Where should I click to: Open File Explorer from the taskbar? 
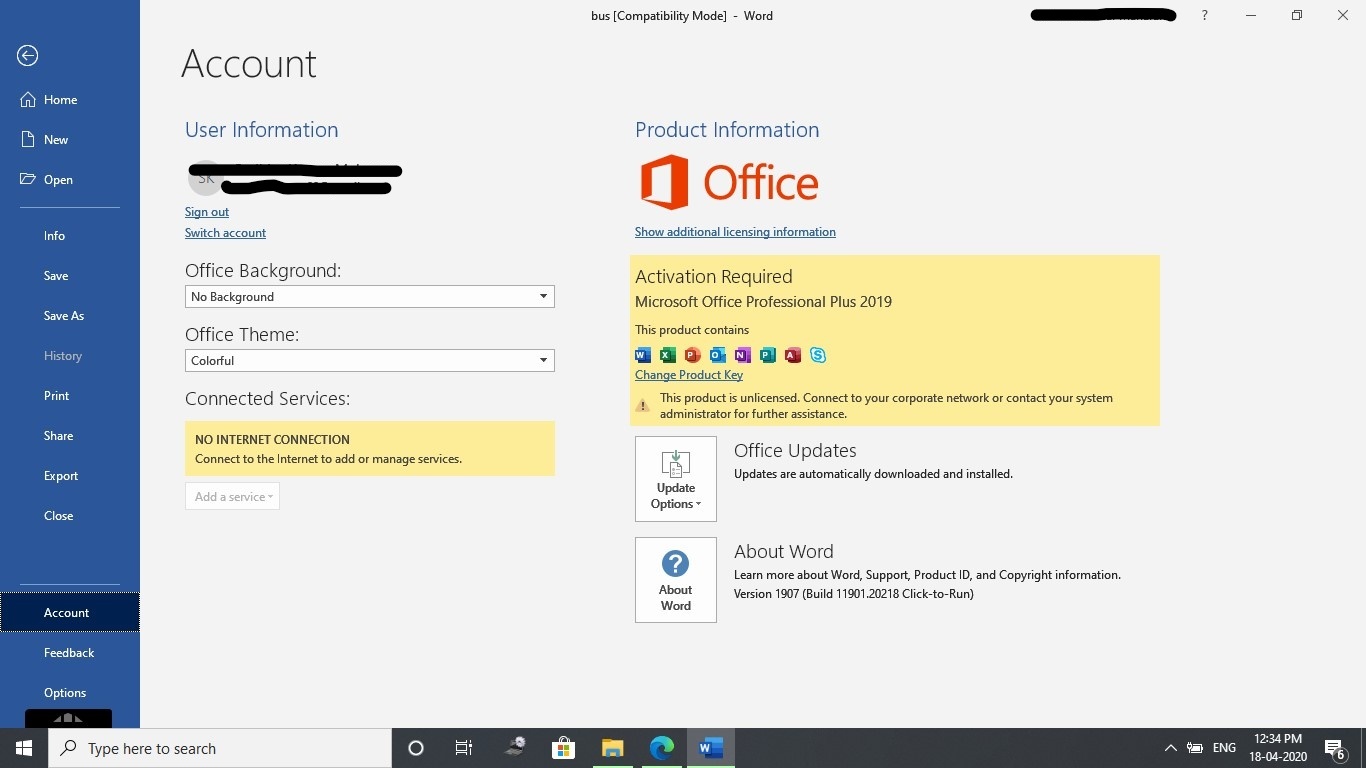[613, 748]
